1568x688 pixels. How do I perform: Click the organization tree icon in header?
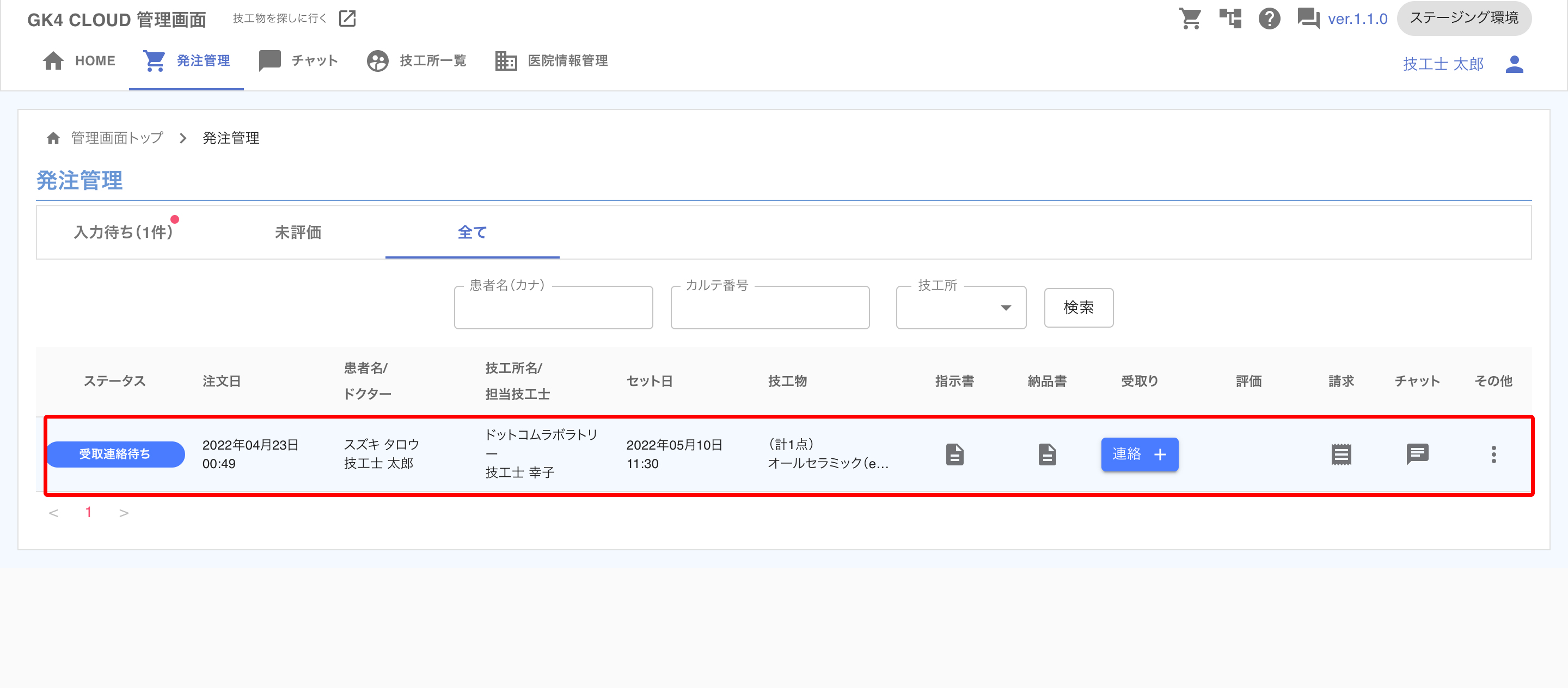[1230, 19]
